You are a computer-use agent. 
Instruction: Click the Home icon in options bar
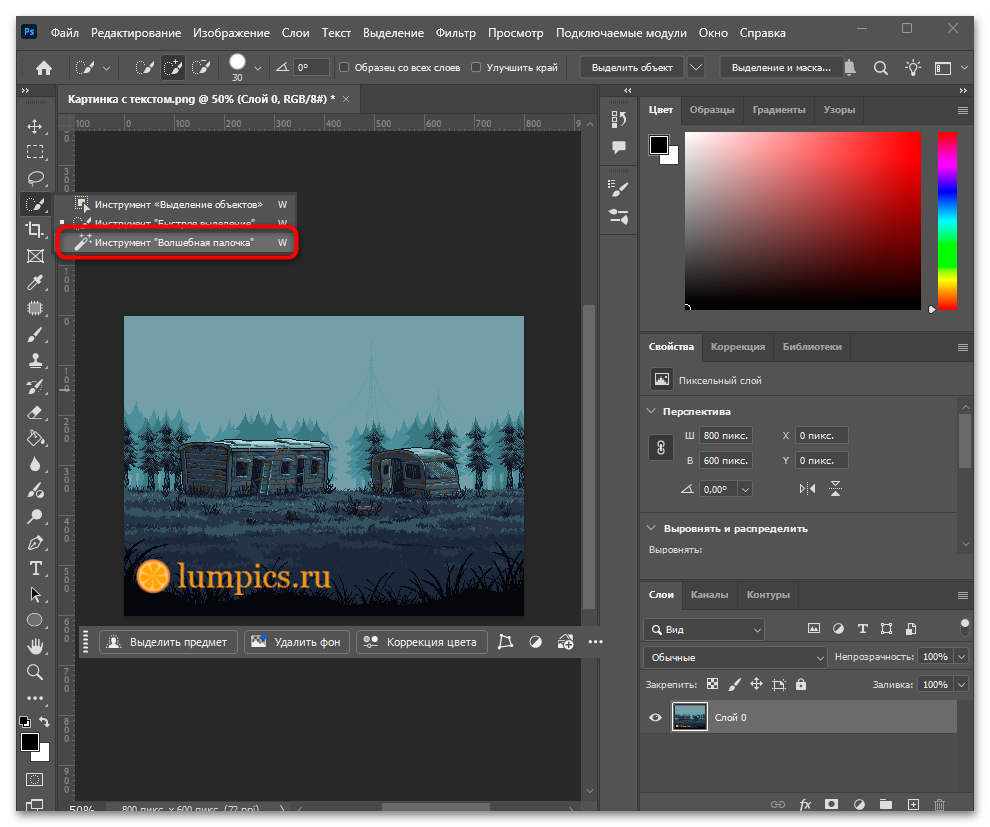[x=44, y=68]
